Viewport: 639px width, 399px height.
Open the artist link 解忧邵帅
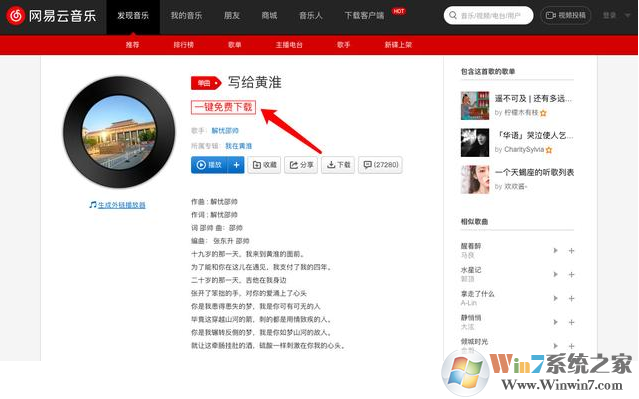(x=225, y=131)
